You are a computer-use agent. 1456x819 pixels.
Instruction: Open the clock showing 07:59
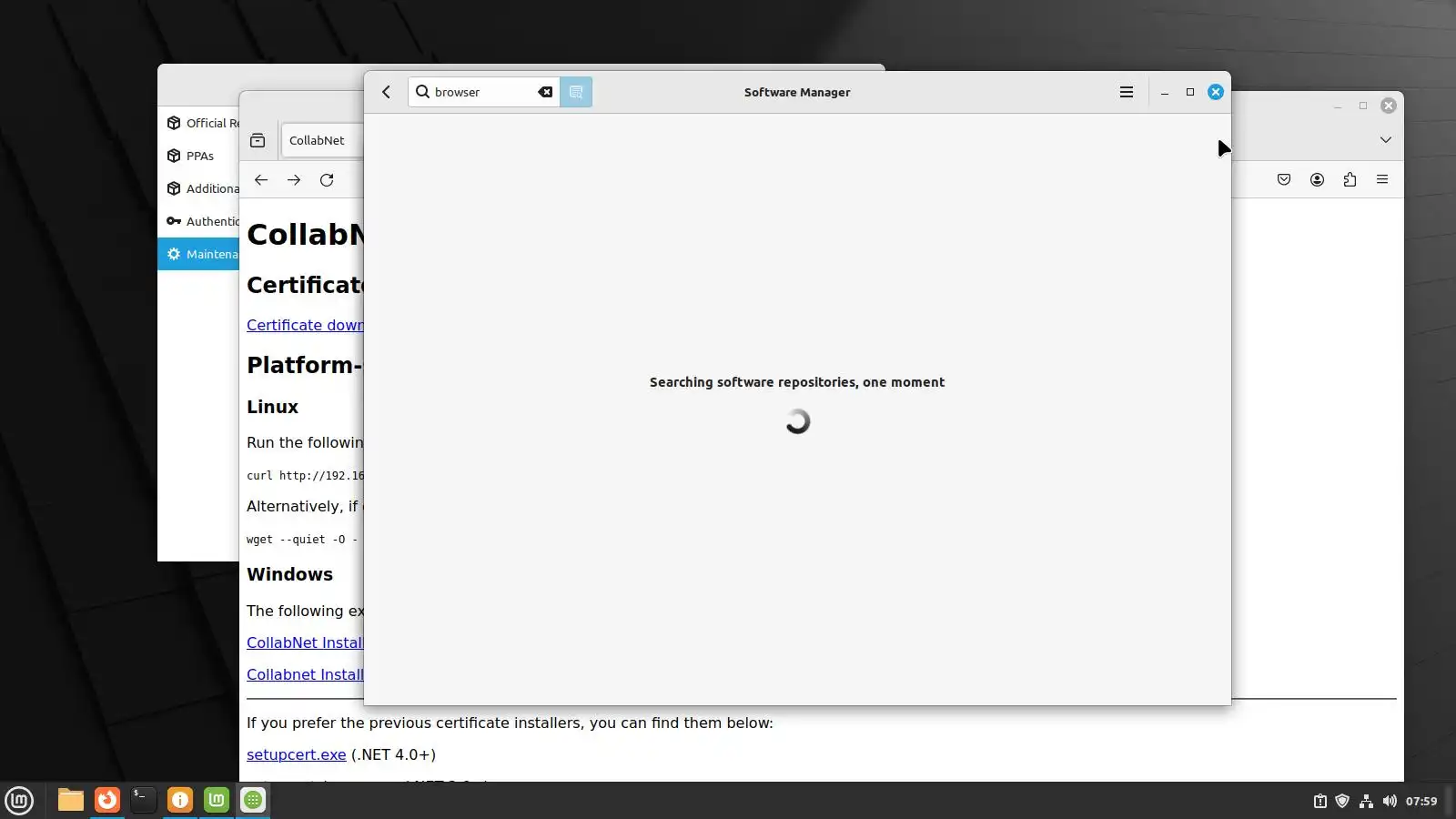[x=1421, y=801]
